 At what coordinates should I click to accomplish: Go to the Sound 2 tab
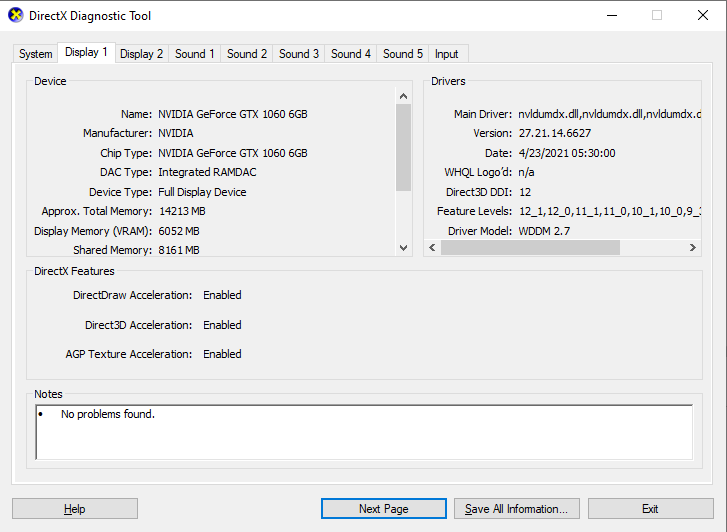(247, 54)
